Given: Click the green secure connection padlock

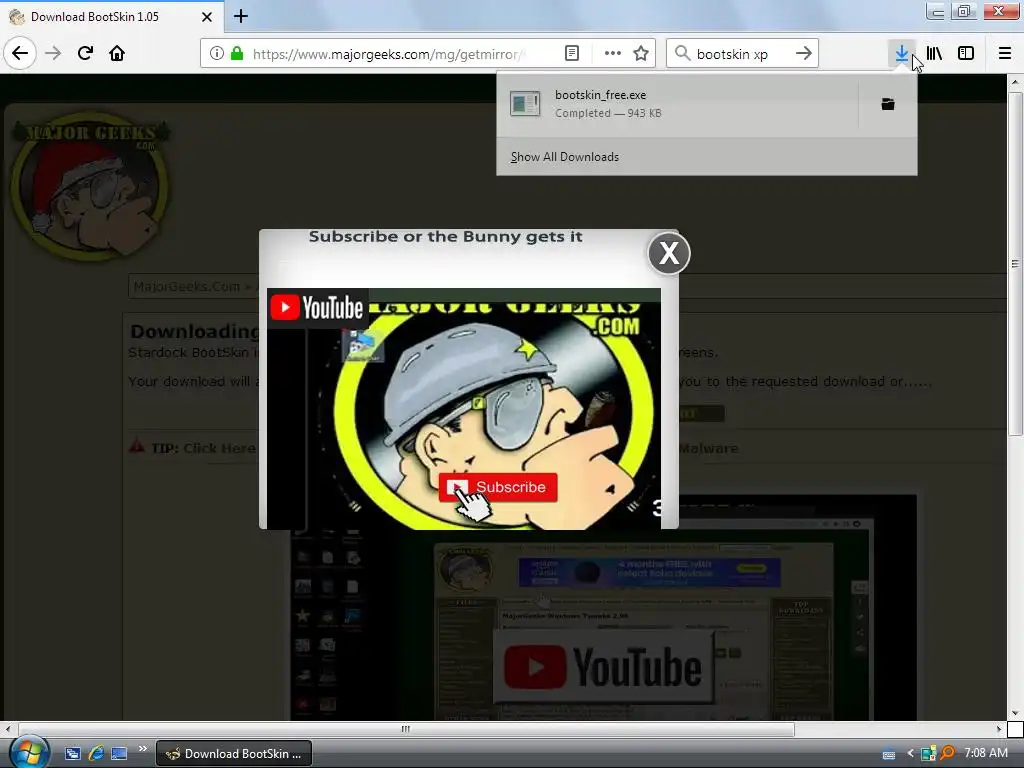Looking at the screenshot, I should (237, 54).
